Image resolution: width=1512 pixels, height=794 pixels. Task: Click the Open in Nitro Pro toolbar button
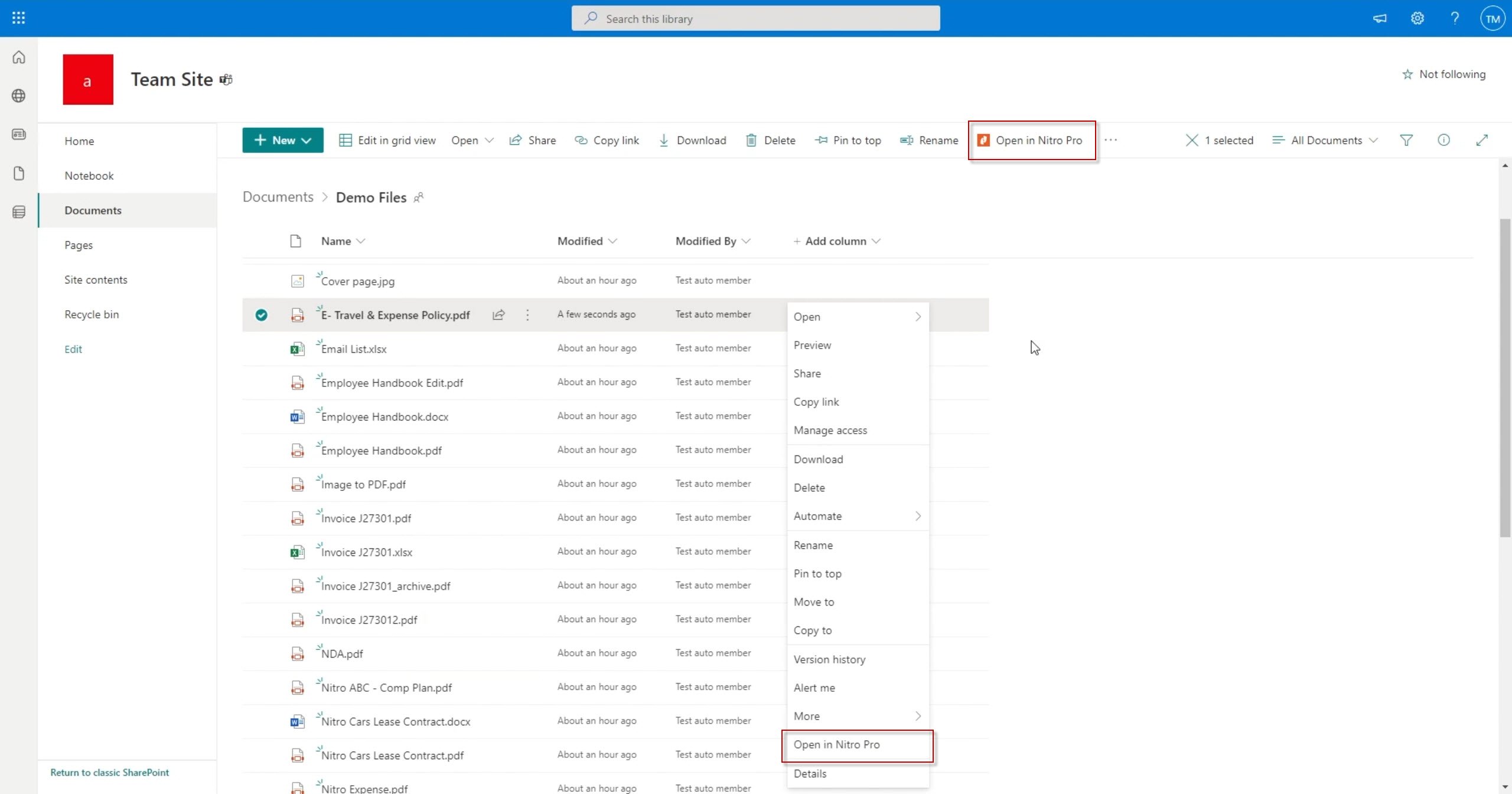click(x=1031, y=140)
